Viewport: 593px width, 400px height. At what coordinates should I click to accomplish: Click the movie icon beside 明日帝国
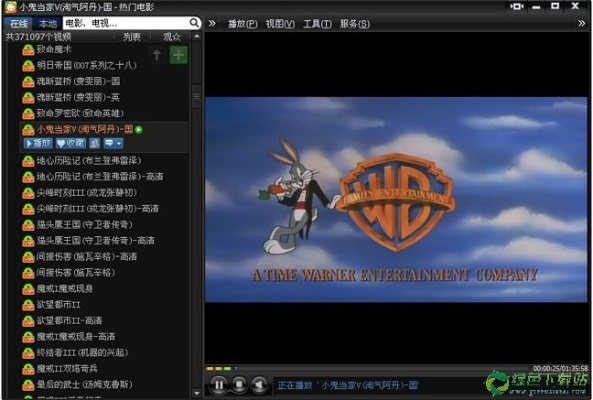coord(28,65)
